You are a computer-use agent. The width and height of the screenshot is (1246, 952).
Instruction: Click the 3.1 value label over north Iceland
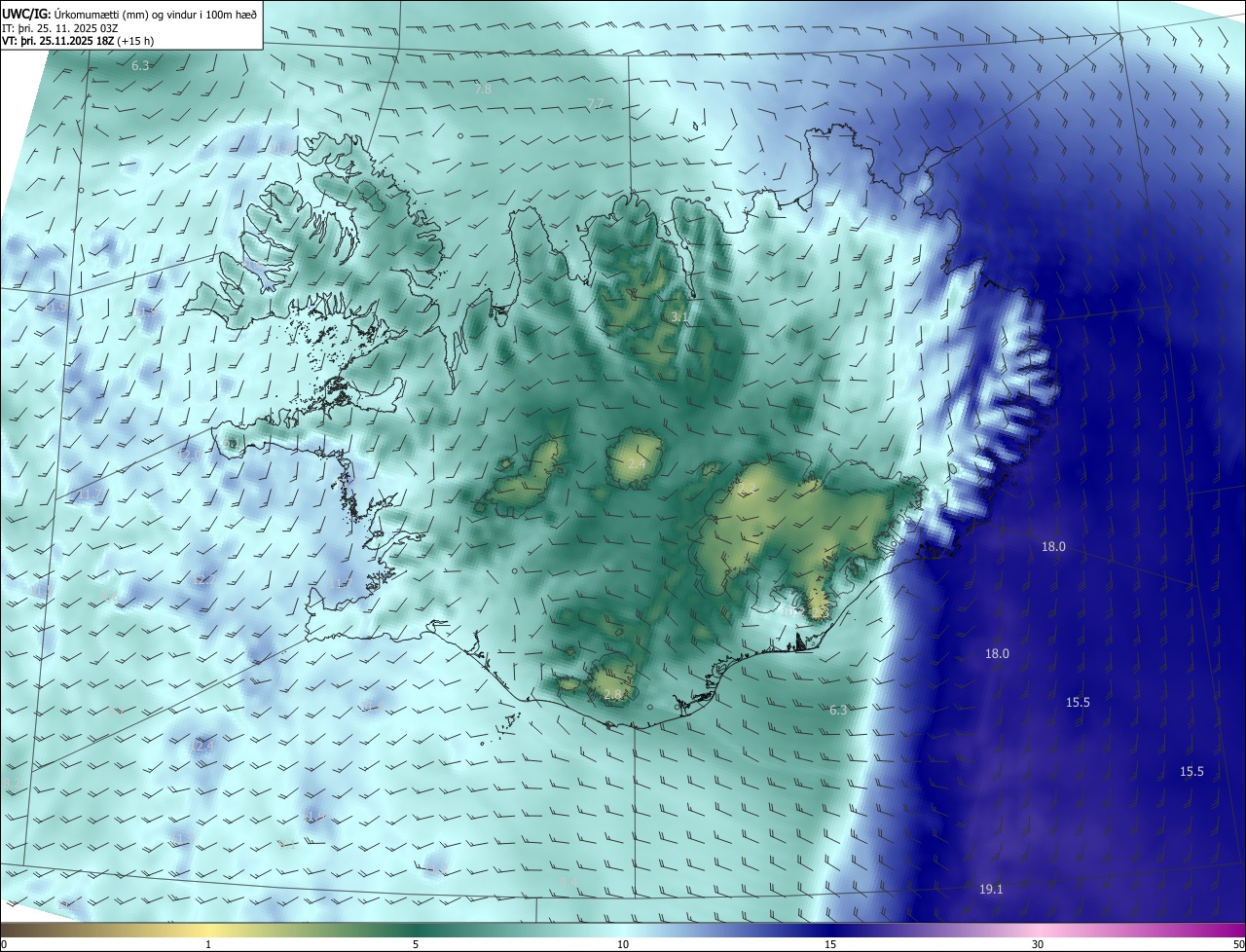click(679, 316)
